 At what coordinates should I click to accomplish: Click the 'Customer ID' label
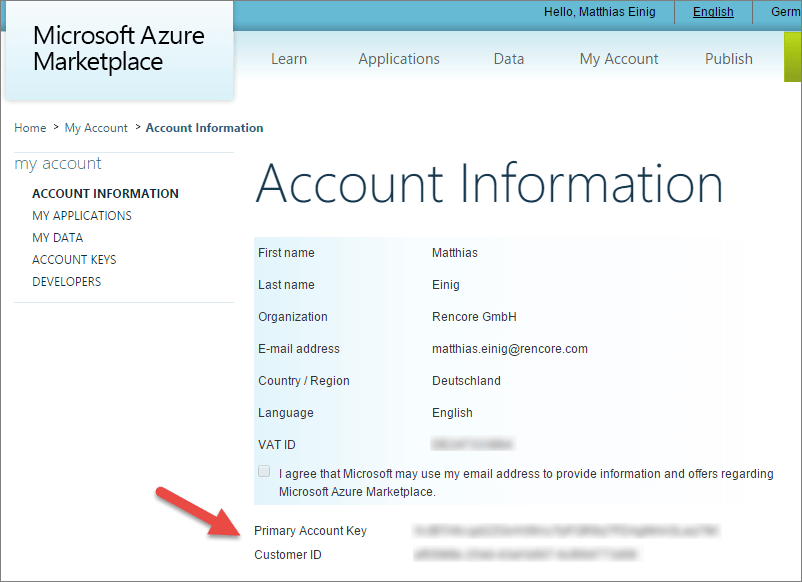(x=288, y=555)
